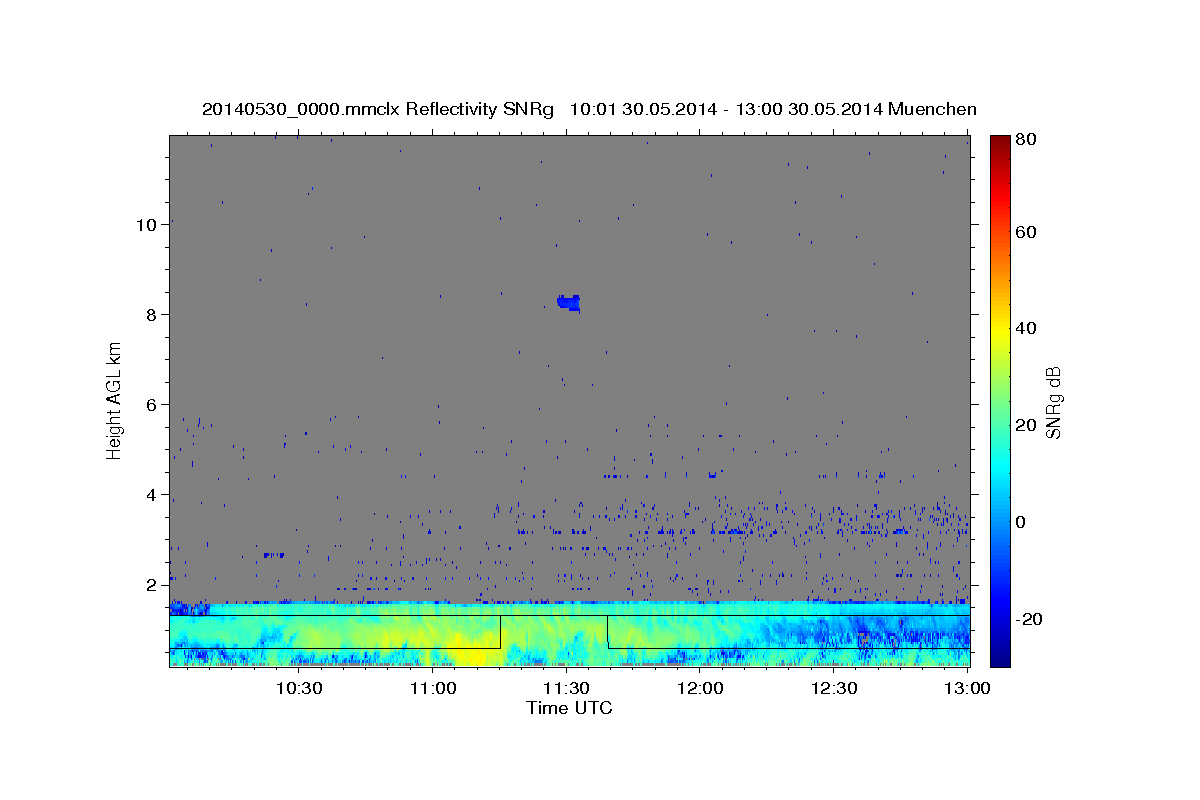Click the 10:30 time tick label

(x=299, y=688)
